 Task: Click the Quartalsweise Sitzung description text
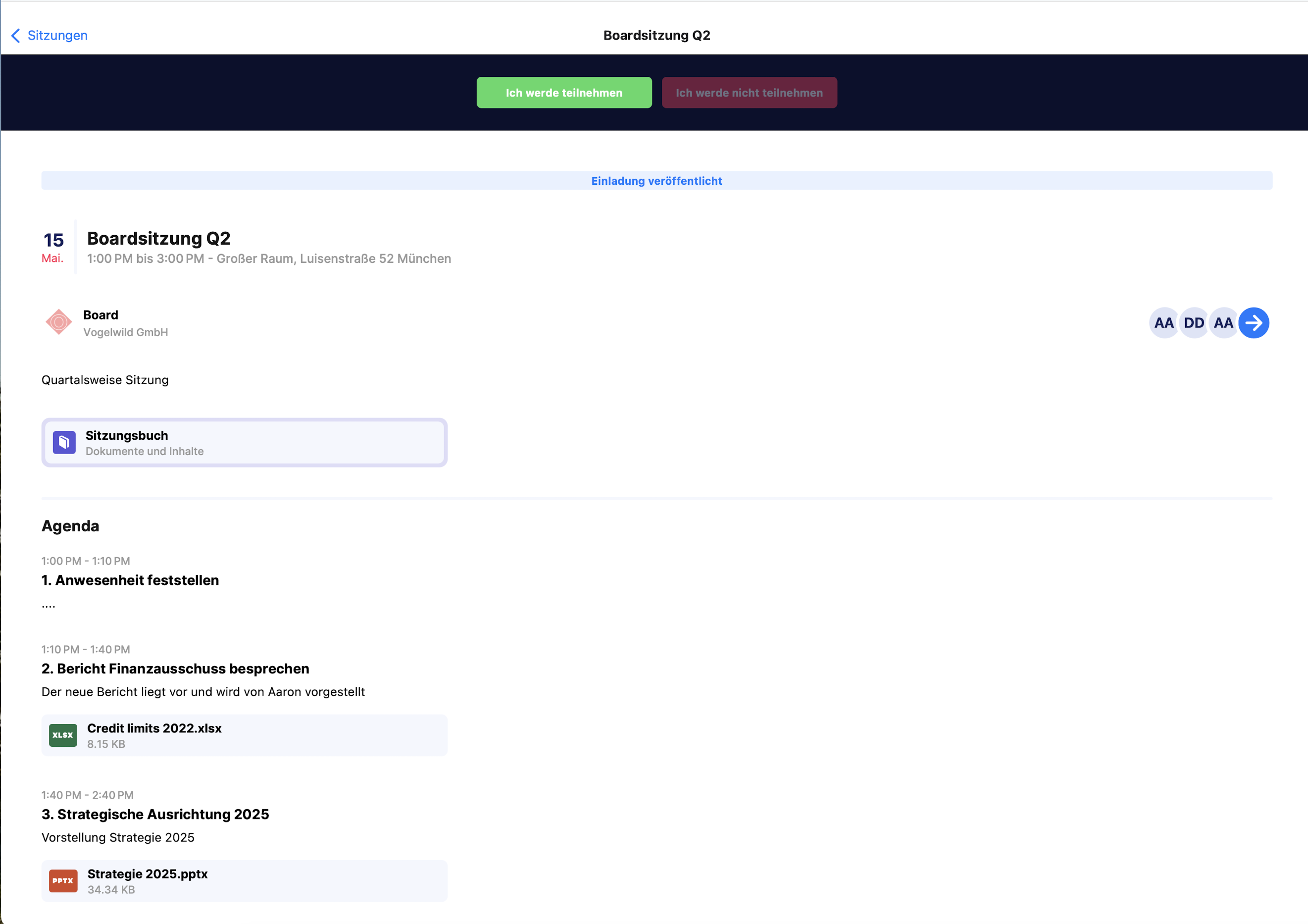click(105, 380)
